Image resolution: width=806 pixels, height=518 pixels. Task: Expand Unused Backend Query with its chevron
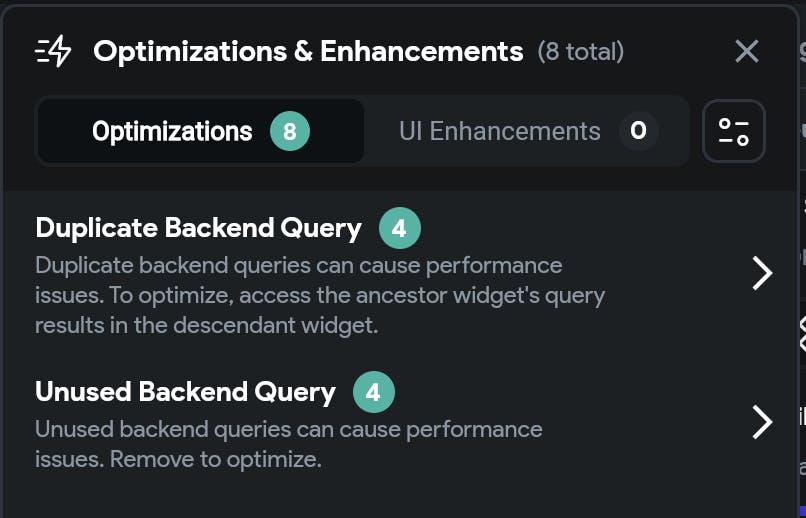762,422
